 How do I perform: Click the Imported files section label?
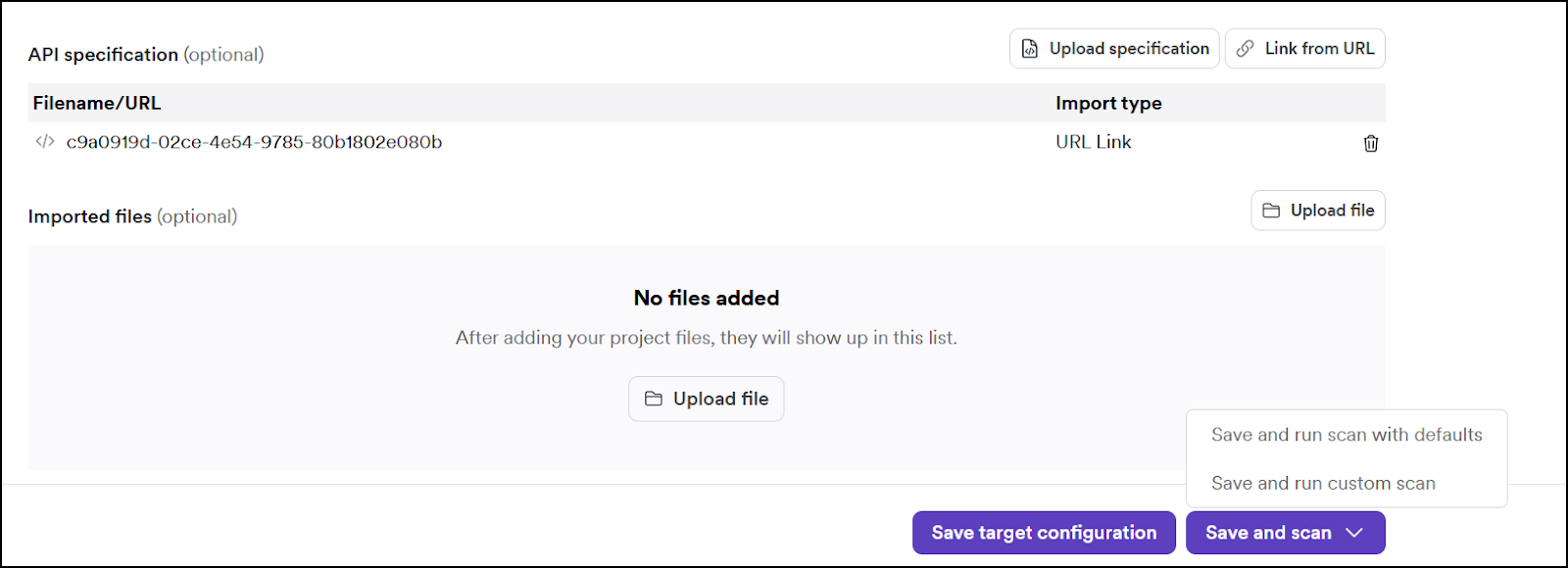(x=89, y=216)
